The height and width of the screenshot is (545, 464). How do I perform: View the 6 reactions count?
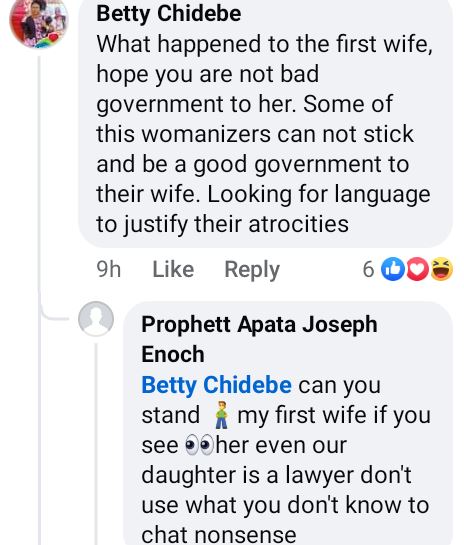pos(368,269)
